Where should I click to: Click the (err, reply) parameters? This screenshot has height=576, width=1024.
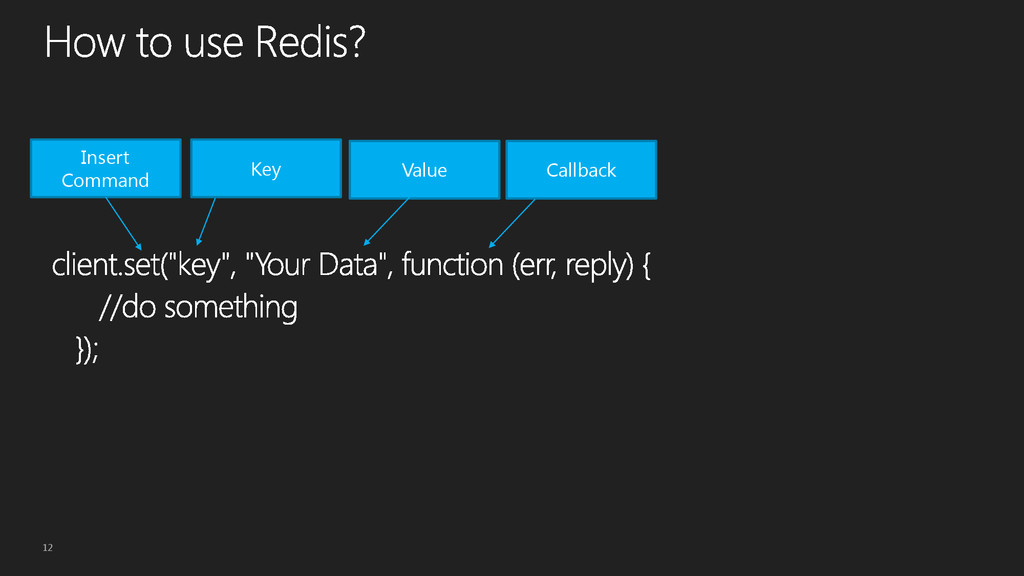573,265
